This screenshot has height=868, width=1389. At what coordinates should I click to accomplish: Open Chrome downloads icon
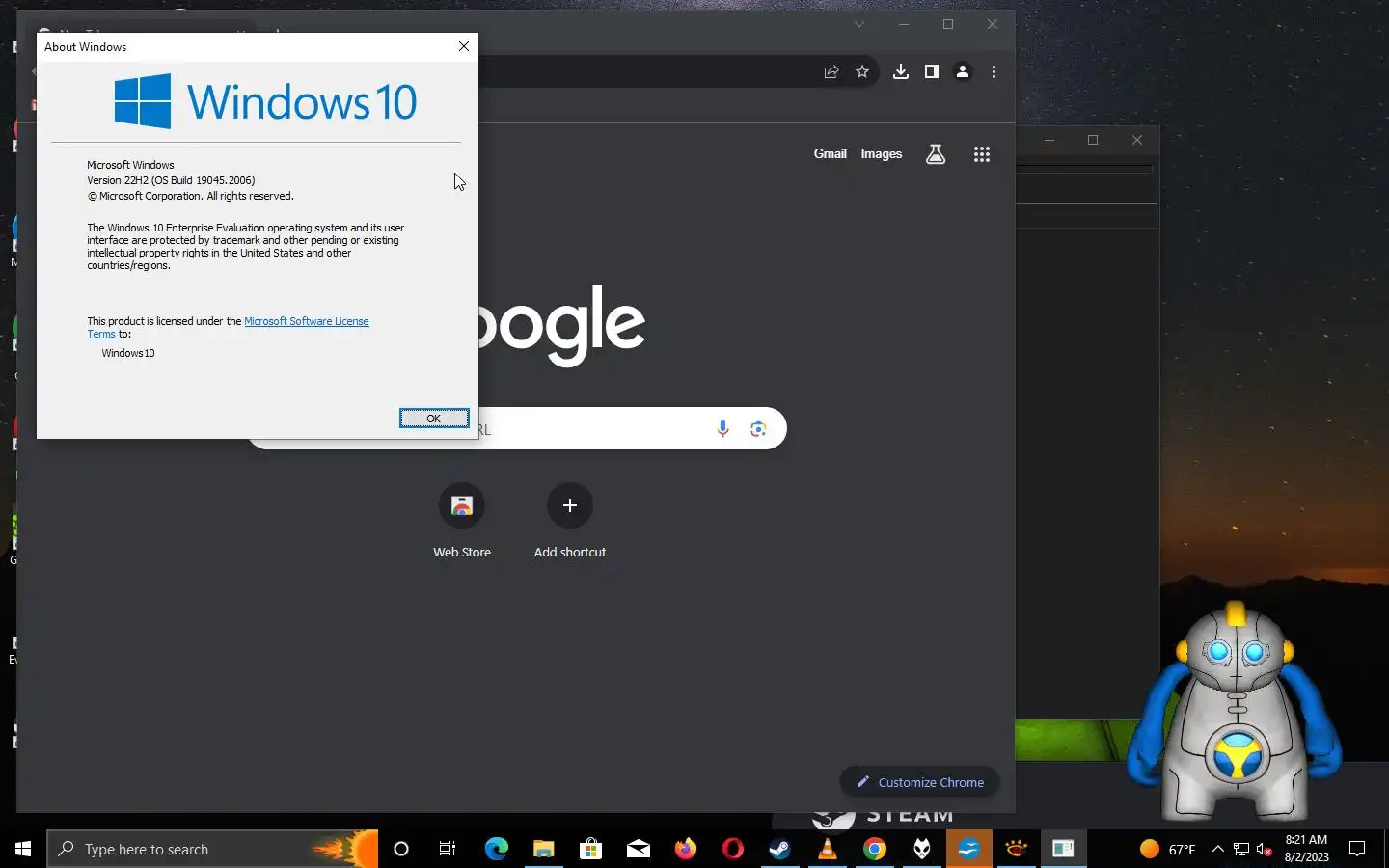point(900,71)
